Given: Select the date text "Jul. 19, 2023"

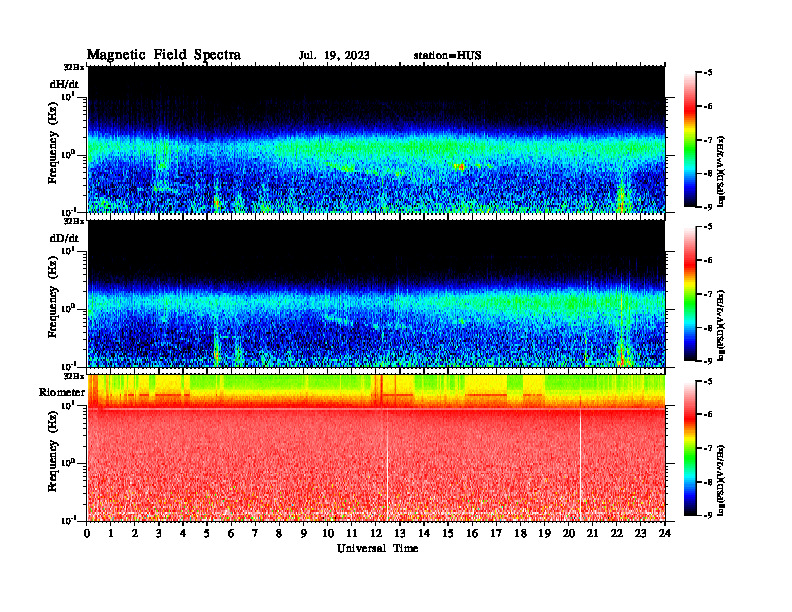Looking at the screenshot, I should coord(334,56).
